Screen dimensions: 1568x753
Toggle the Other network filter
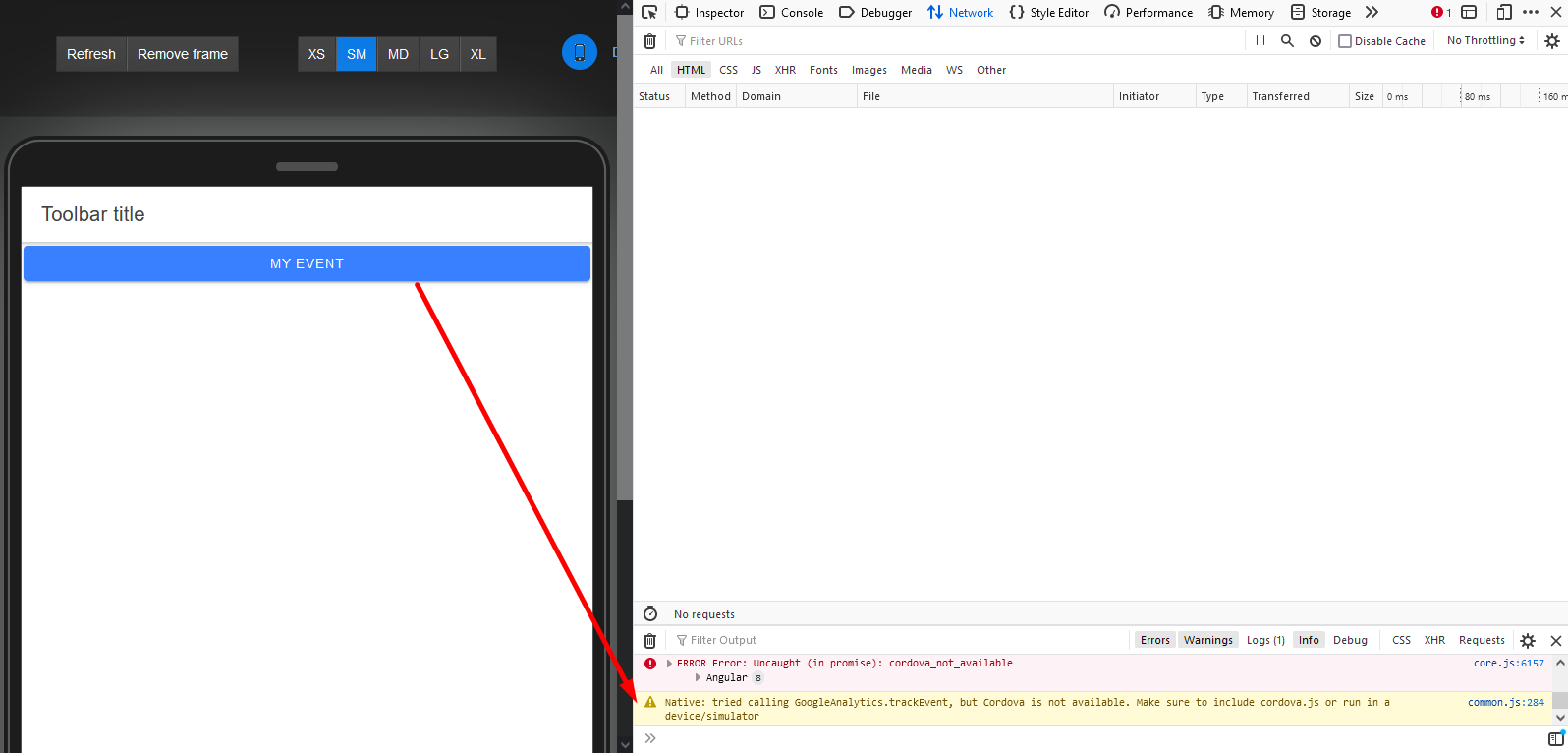coord(991,70)
